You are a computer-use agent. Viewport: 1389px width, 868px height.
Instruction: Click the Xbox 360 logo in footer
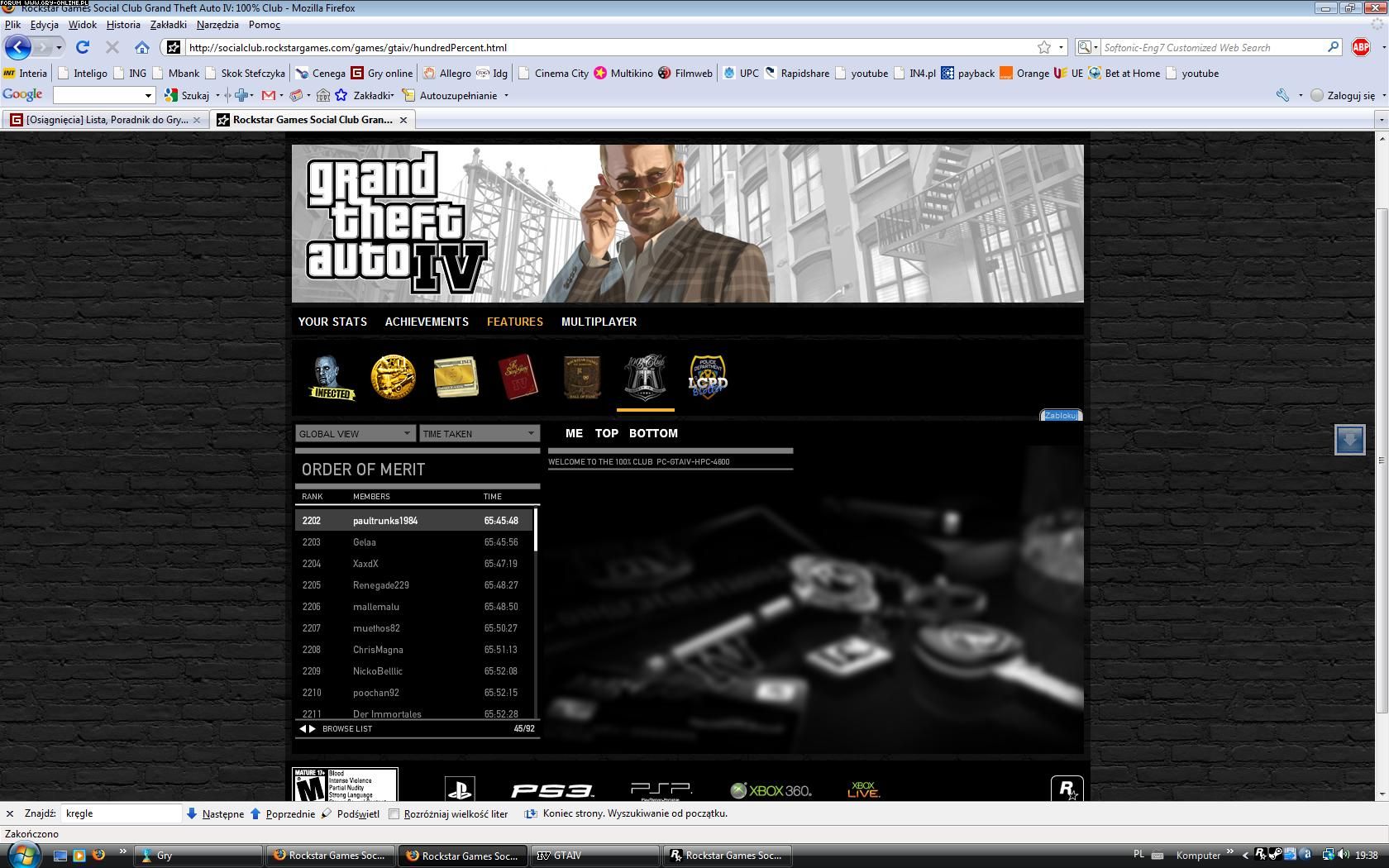pos(771,790)
